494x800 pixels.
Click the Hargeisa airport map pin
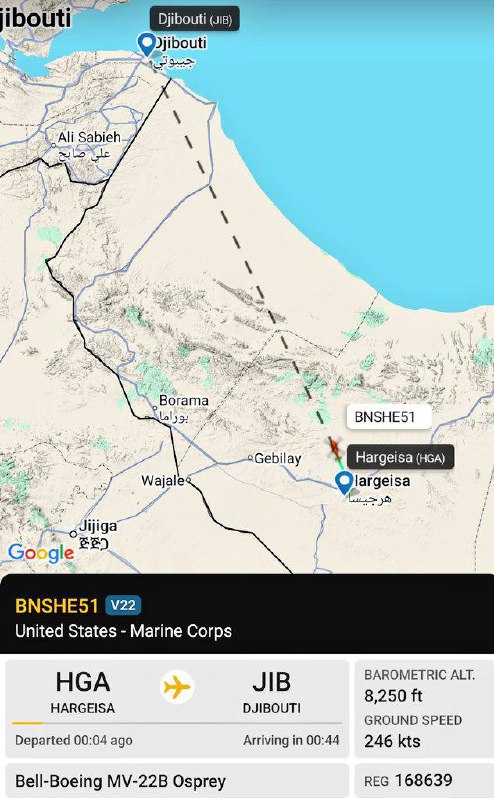pyautogui.click(x=344, y=482)
